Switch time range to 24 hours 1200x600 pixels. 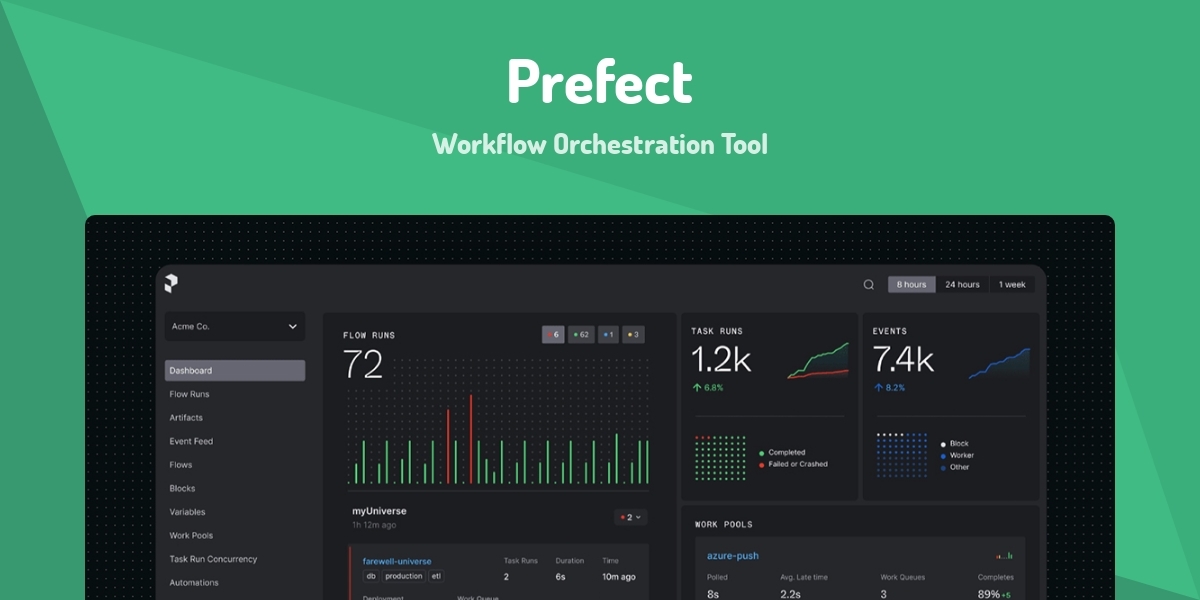962,285
